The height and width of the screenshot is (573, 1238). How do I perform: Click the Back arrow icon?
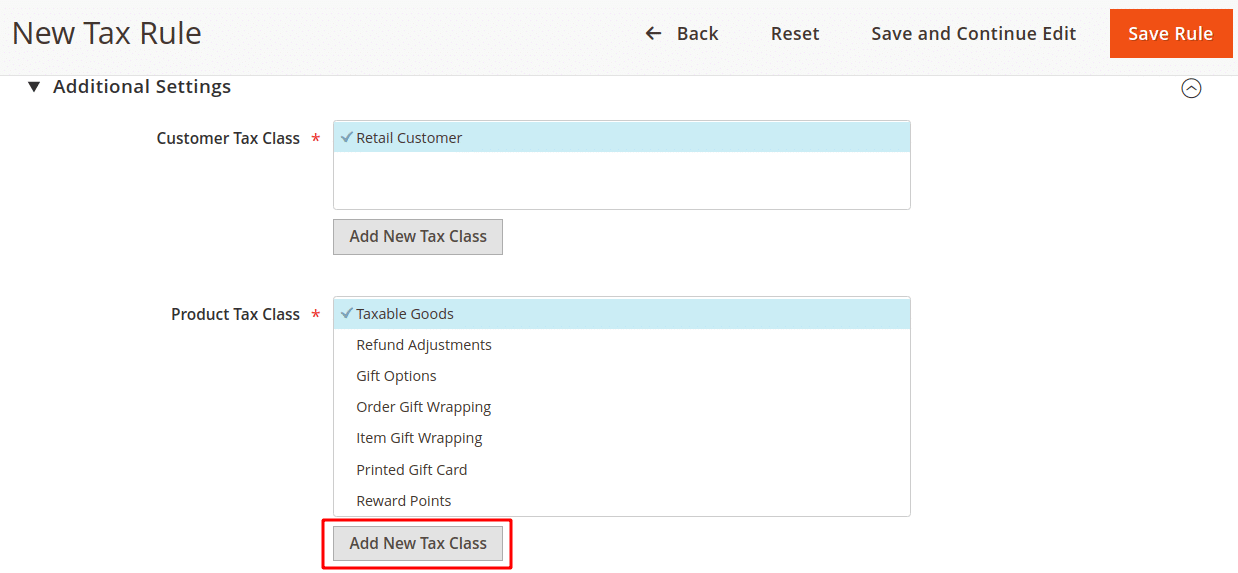[653, 34]
